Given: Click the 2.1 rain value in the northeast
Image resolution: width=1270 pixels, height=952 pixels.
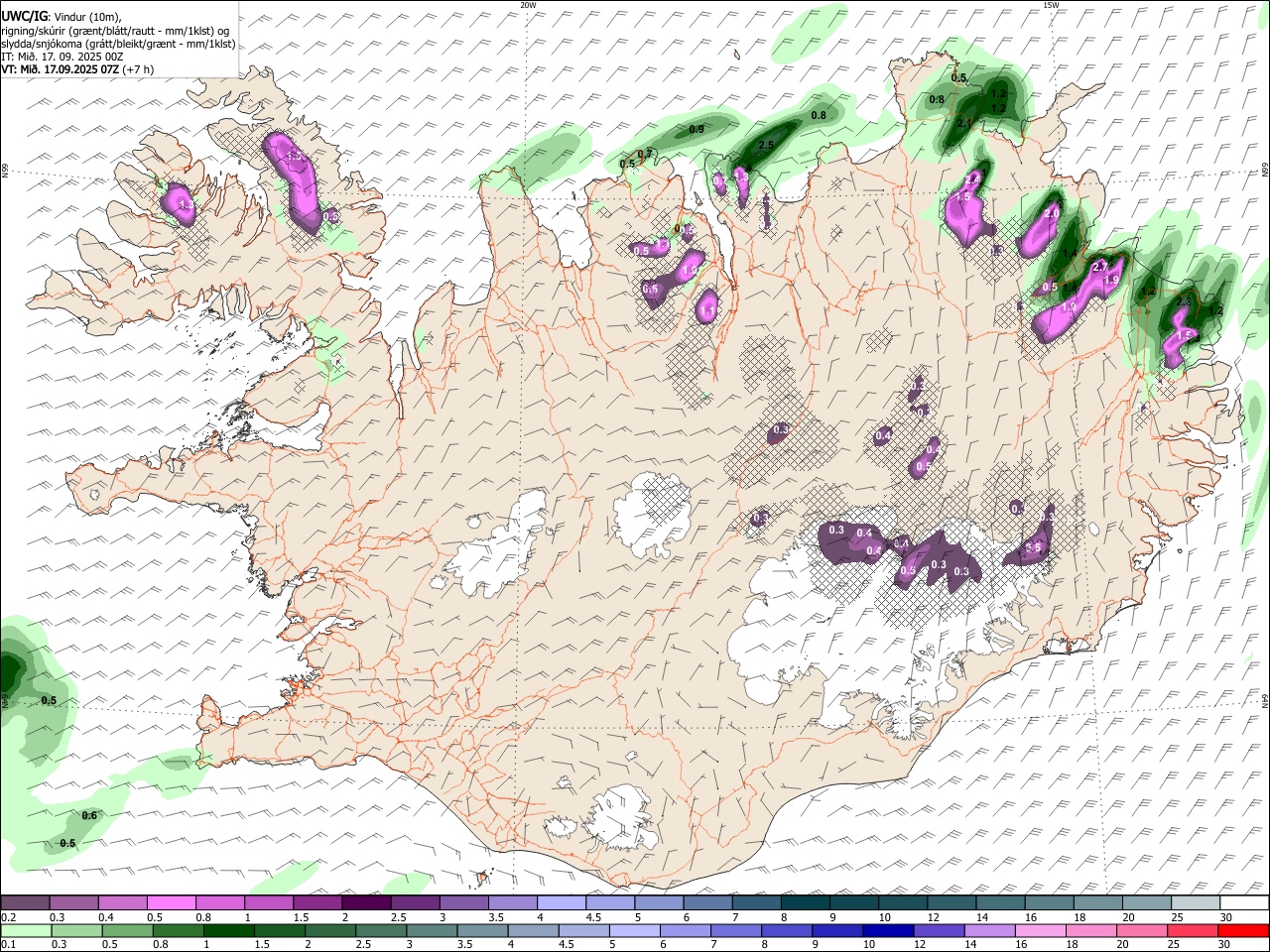Looking at the screenshot, I should coord(964,123).
